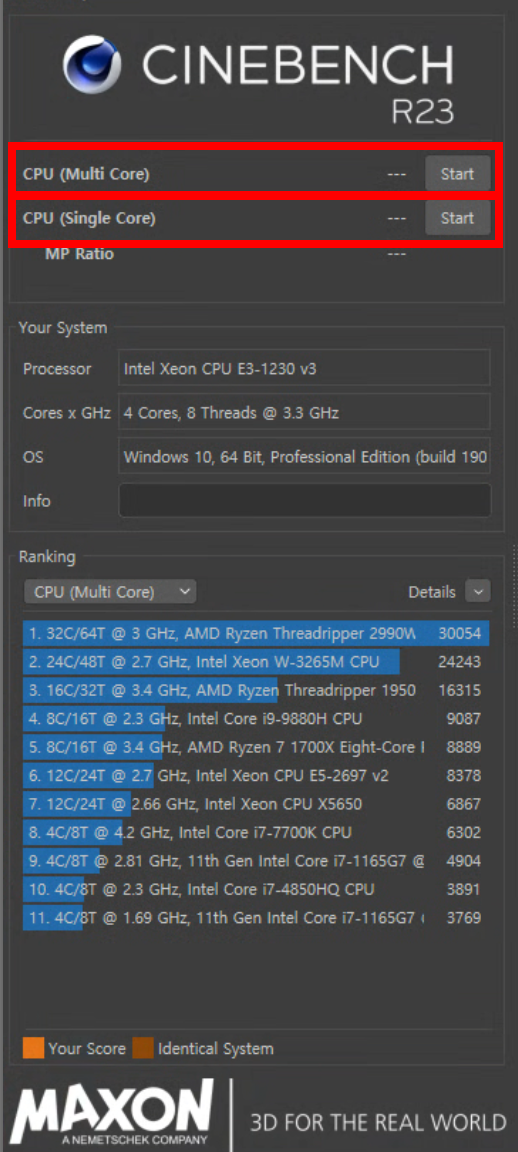518x1152 pixels.
Task: Click the Processor field Intel Xeon E3-1230 v3
Action: (x=304, y=367)
